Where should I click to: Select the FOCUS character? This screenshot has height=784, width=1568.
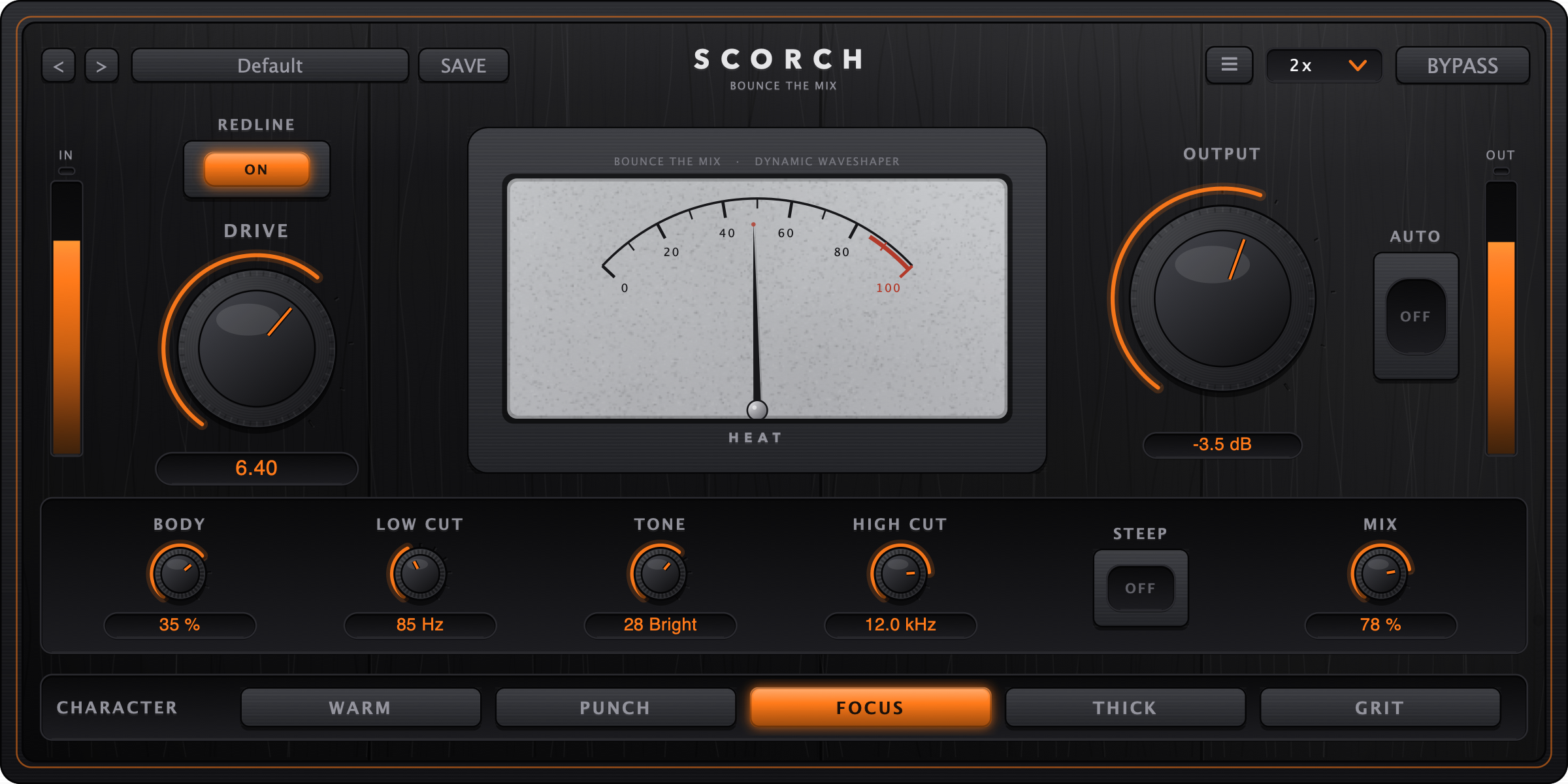point(870,708)
